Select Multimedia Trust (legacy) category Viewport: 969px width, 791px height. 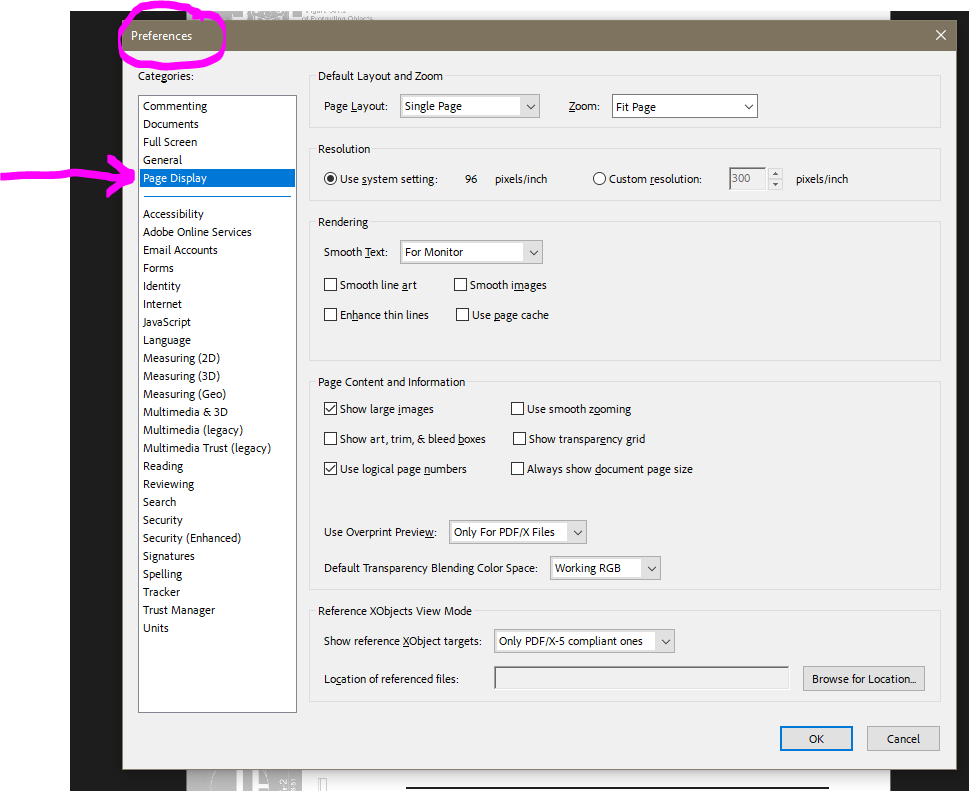[206, 448]
